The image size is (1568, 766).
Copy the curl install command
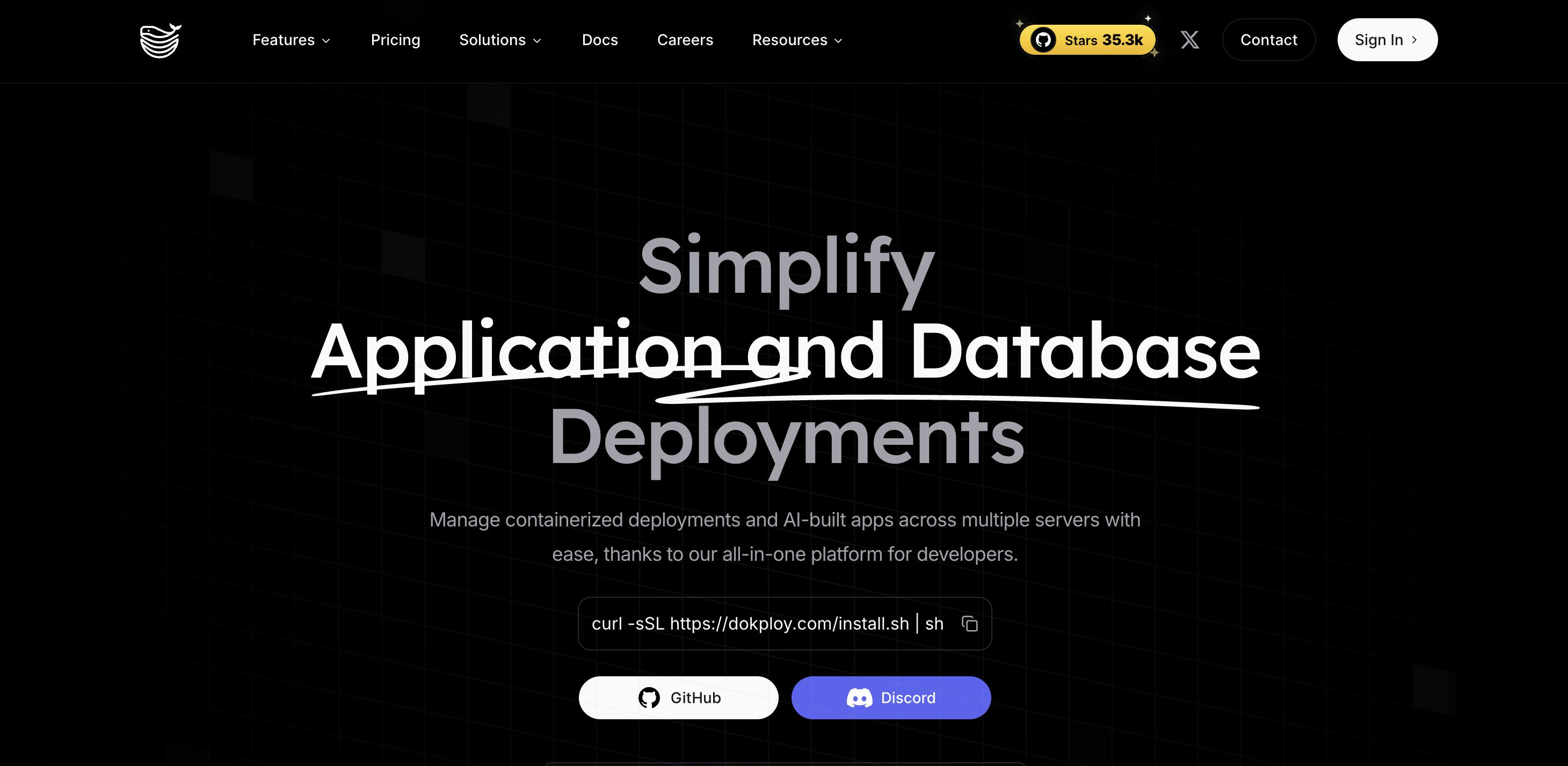[x=969, y=624]
